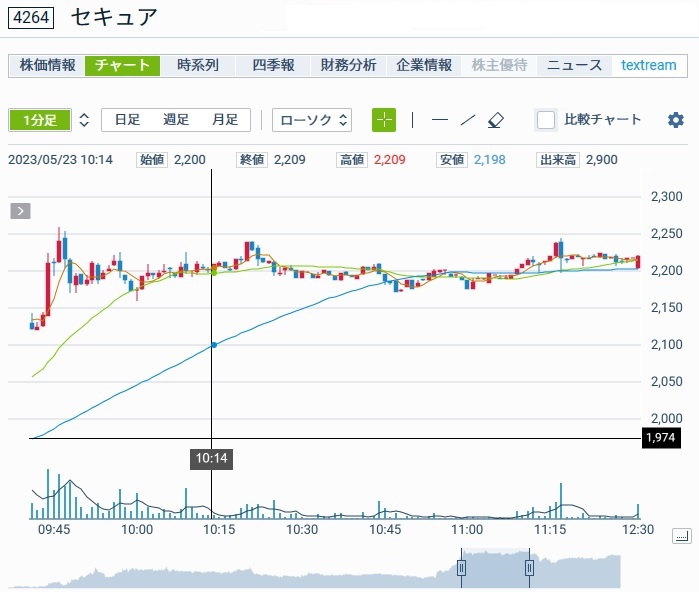The image size is (699, 592).
Task: Select the crosshair cursor tool
Action: coord(384,120)
